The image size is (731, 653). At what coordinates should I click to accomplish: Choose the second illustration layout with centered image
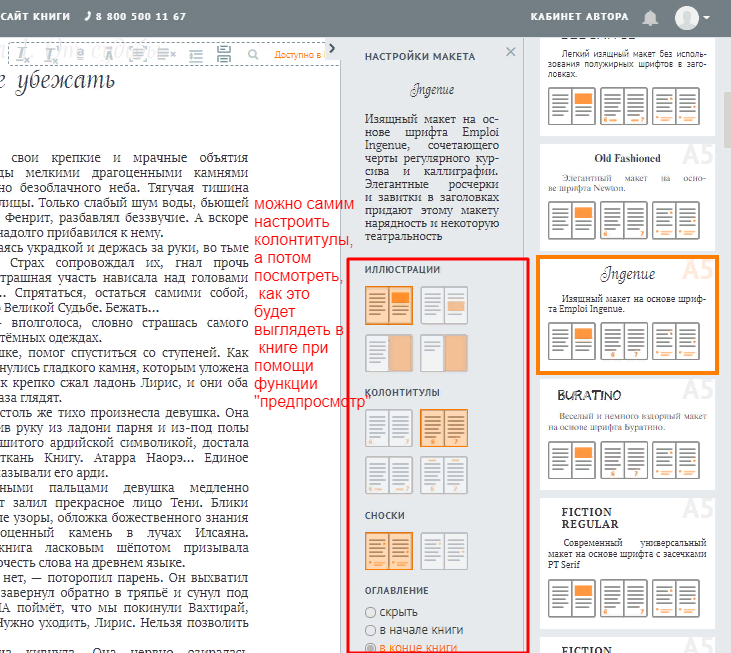(444, 303)
